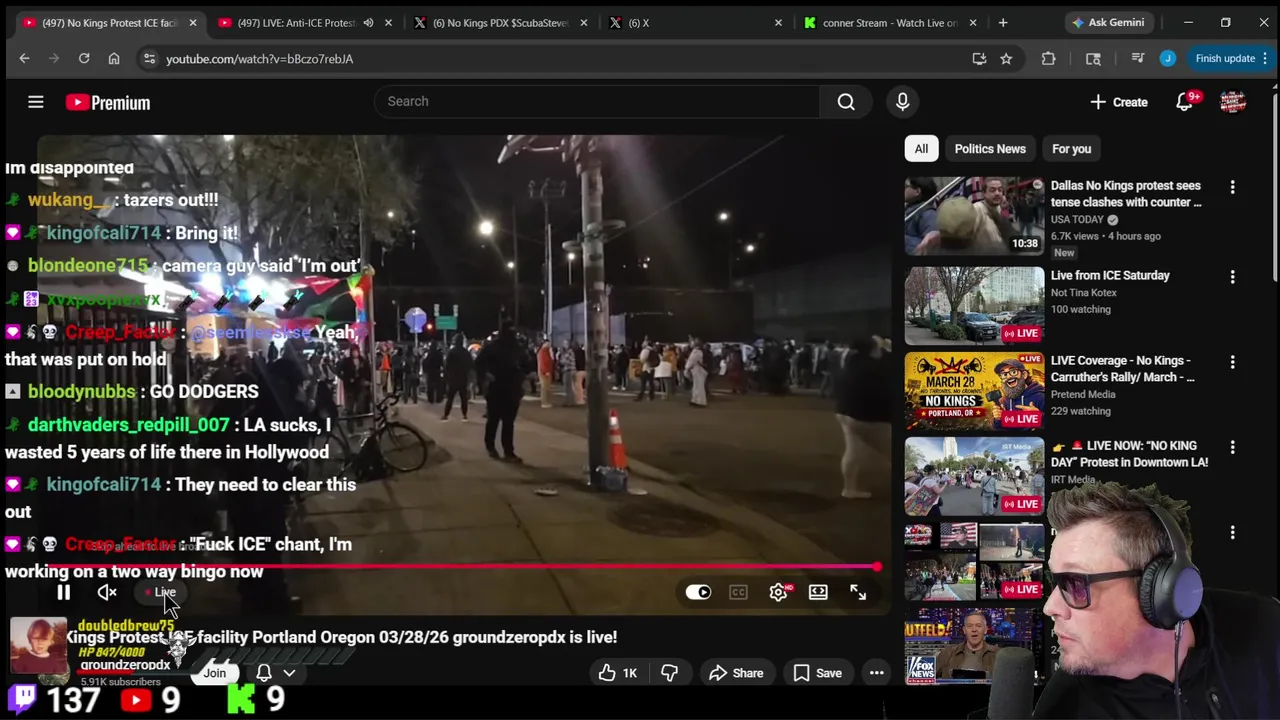Click the address bar URL
The height and width of the screenshot is (720, 1280).
tap(259, 59)
